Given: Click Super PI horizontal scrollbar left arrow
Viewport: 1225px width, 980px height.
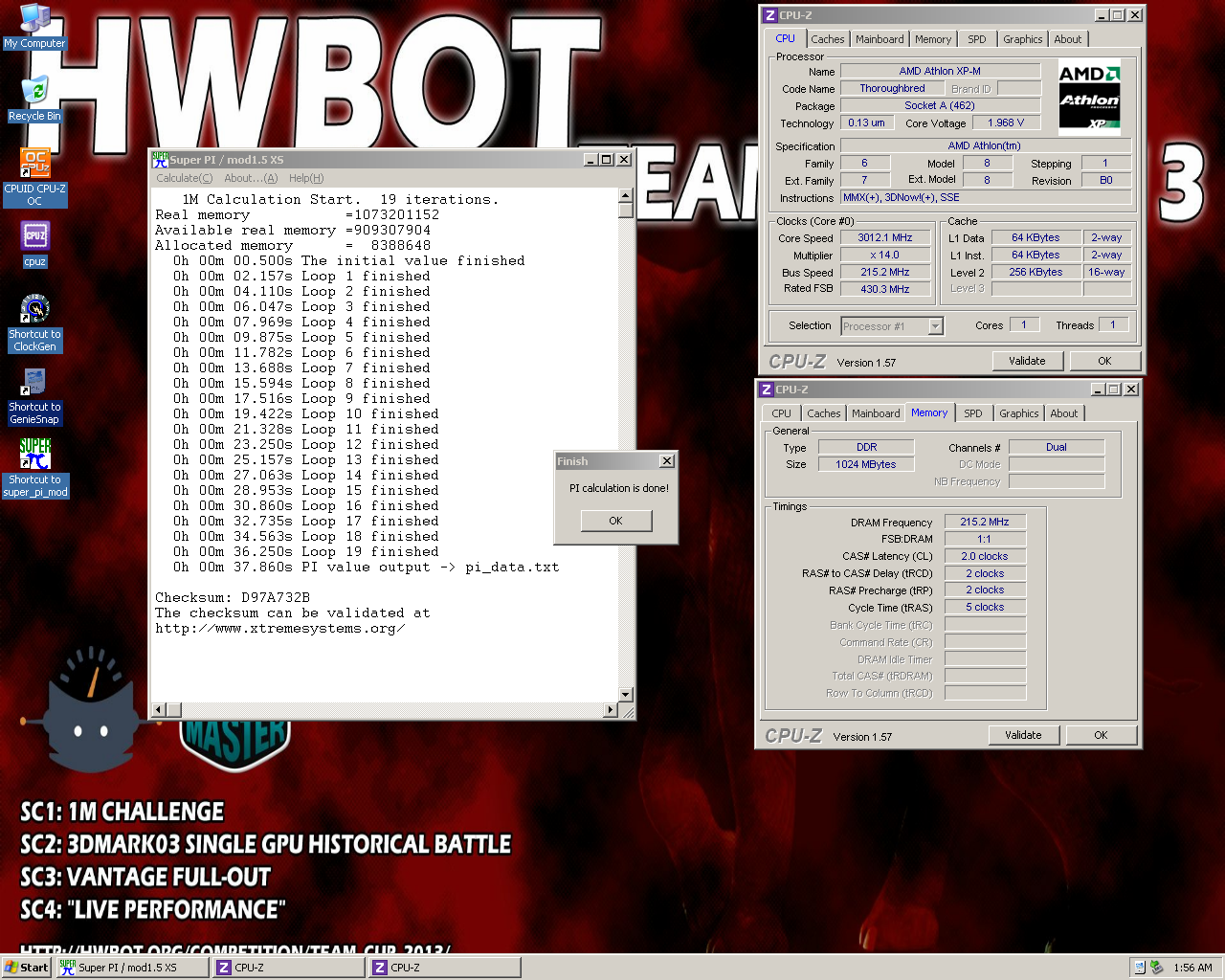Looking at the screenshot, I should (159, 710).
